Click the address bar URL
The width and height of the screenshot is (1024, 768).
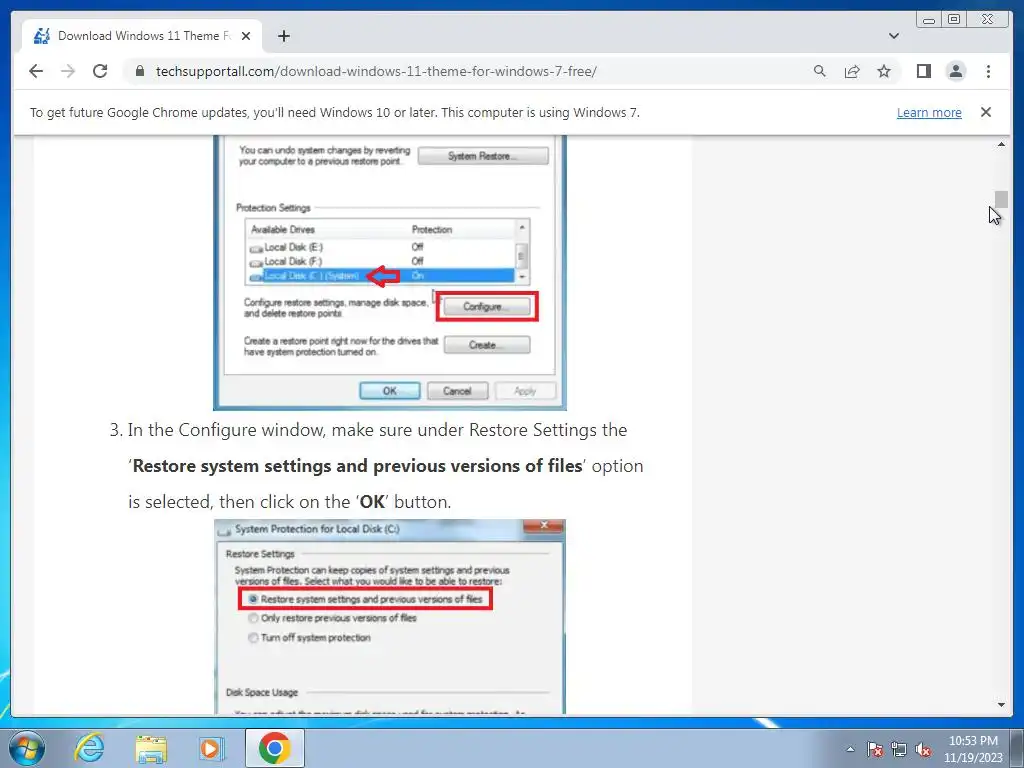[376, 71]
